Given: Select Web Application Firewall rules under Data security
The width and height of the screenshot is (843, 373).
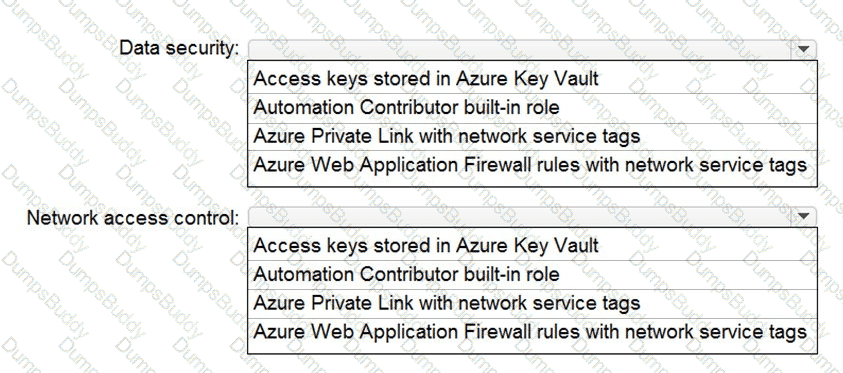Looking at the screenshot, I should click(532, 164).
